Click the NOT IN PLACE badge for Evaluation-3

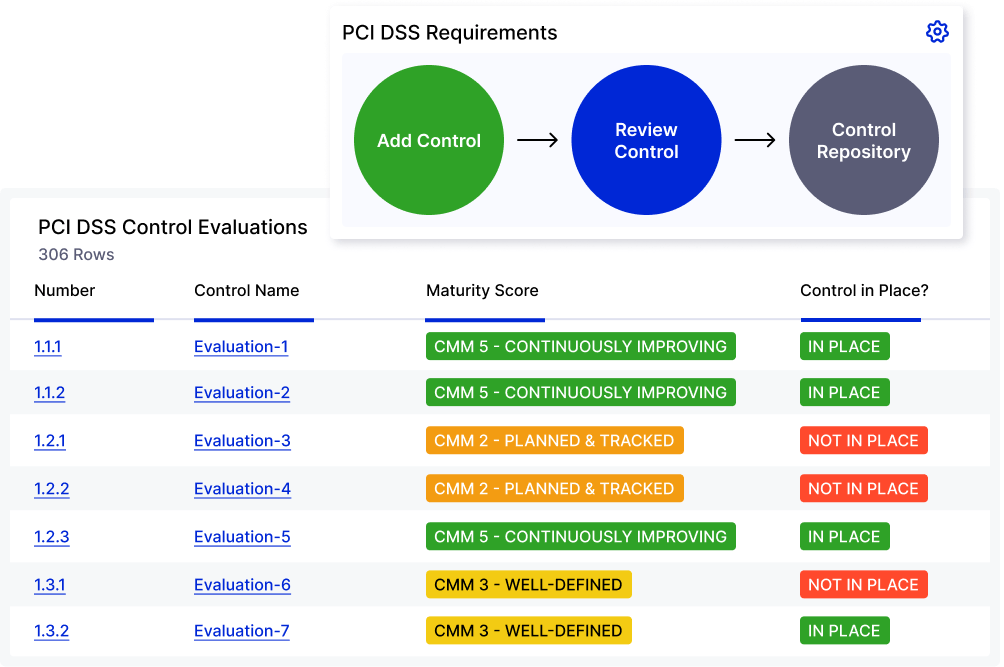(864, 440)
